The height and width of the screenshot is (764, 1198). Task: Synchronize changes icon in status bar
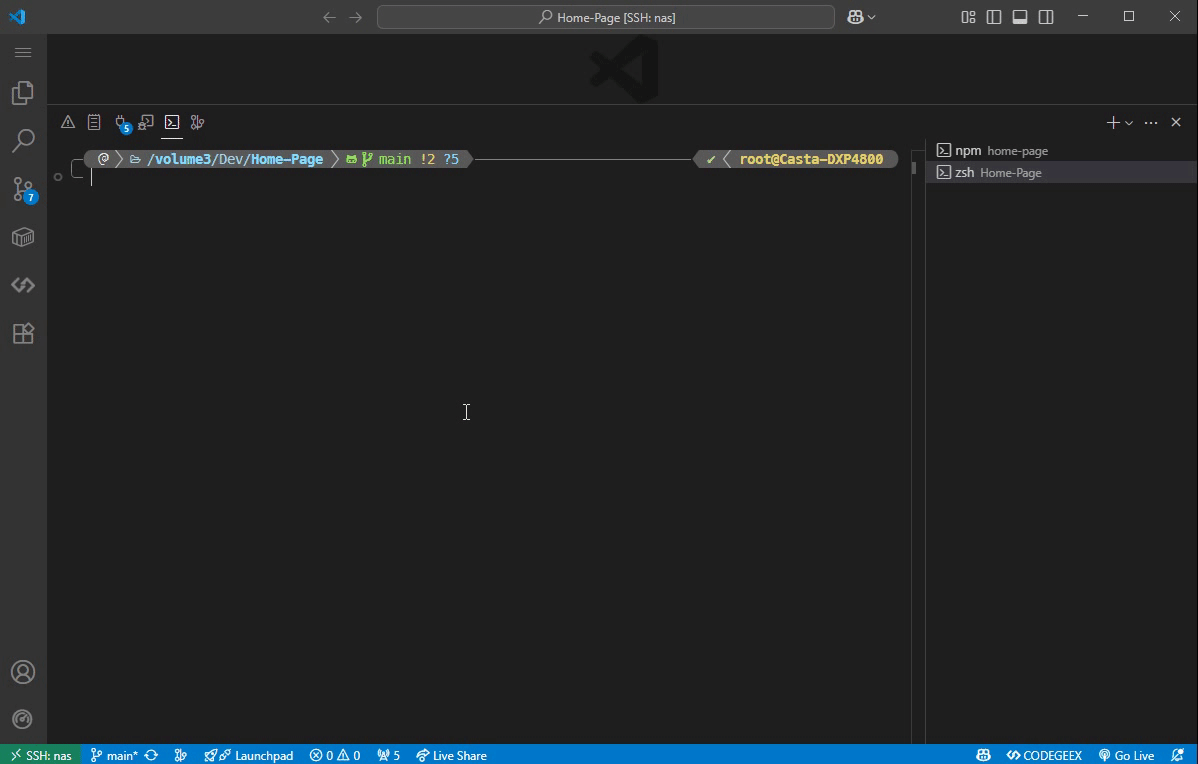(151, 755)
